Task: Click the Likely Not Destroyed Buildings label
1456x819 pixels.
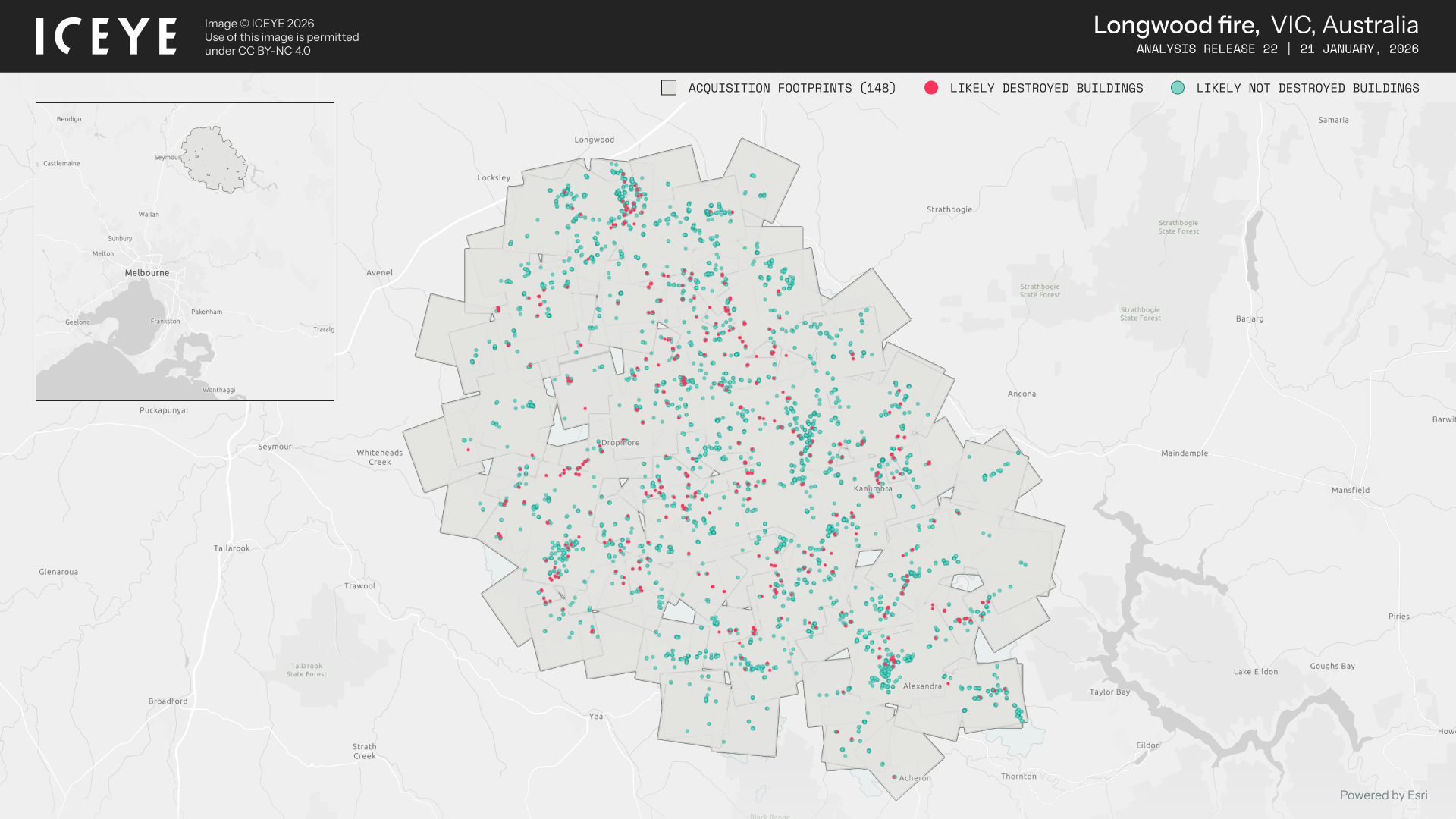Action: coord(1307,88)
